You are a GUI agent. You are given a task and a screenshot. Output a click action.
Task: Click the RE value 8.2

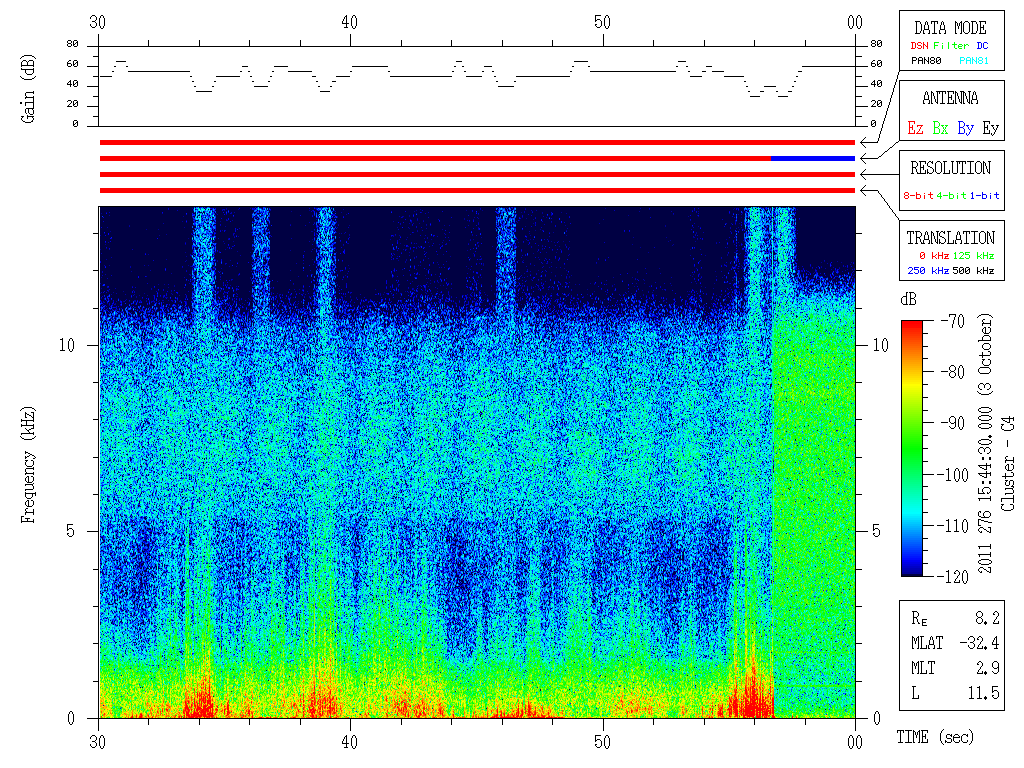[987, 618]
